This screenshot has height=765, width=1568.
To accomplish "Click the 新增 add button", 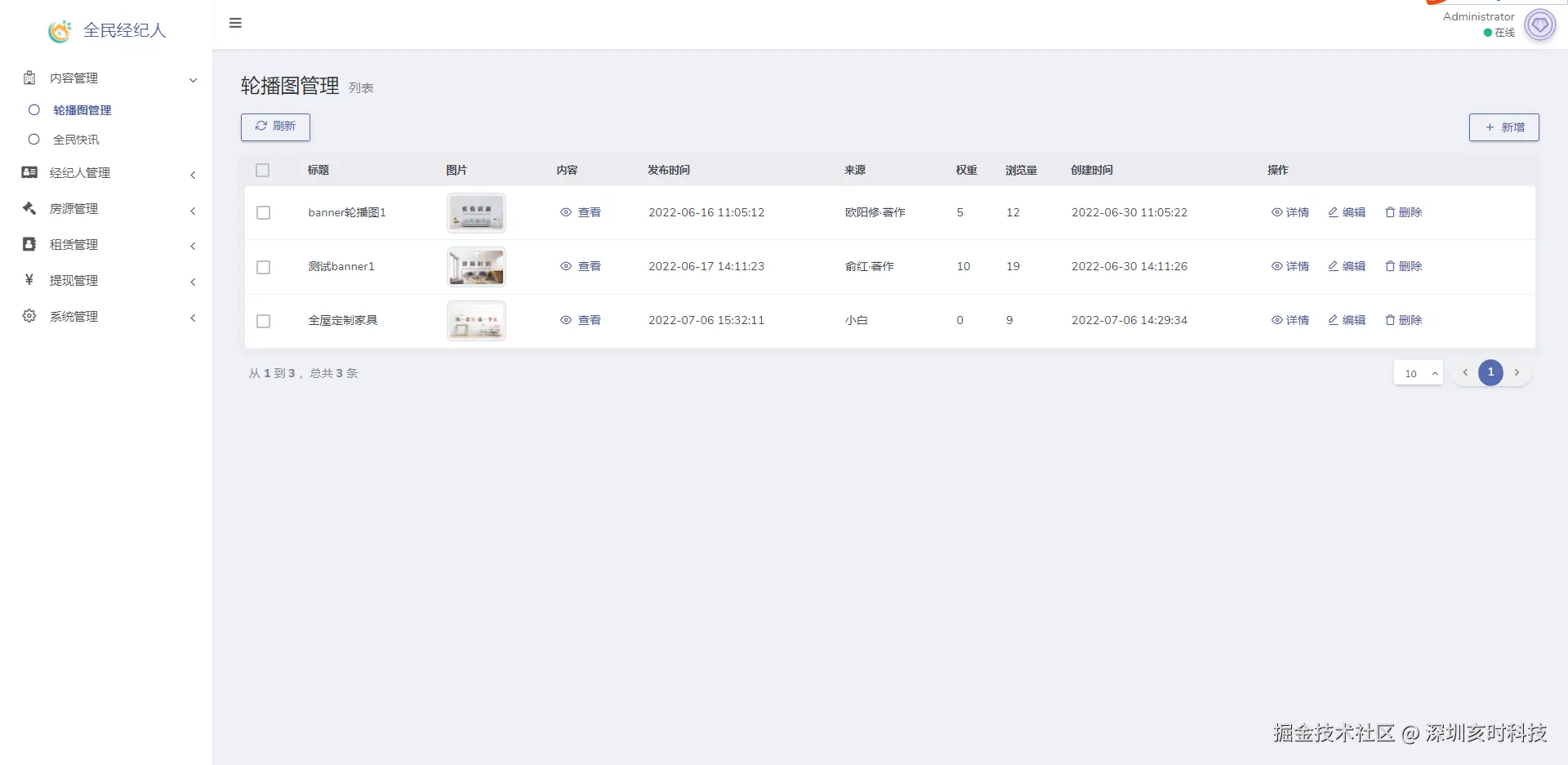I will 1504,127.
